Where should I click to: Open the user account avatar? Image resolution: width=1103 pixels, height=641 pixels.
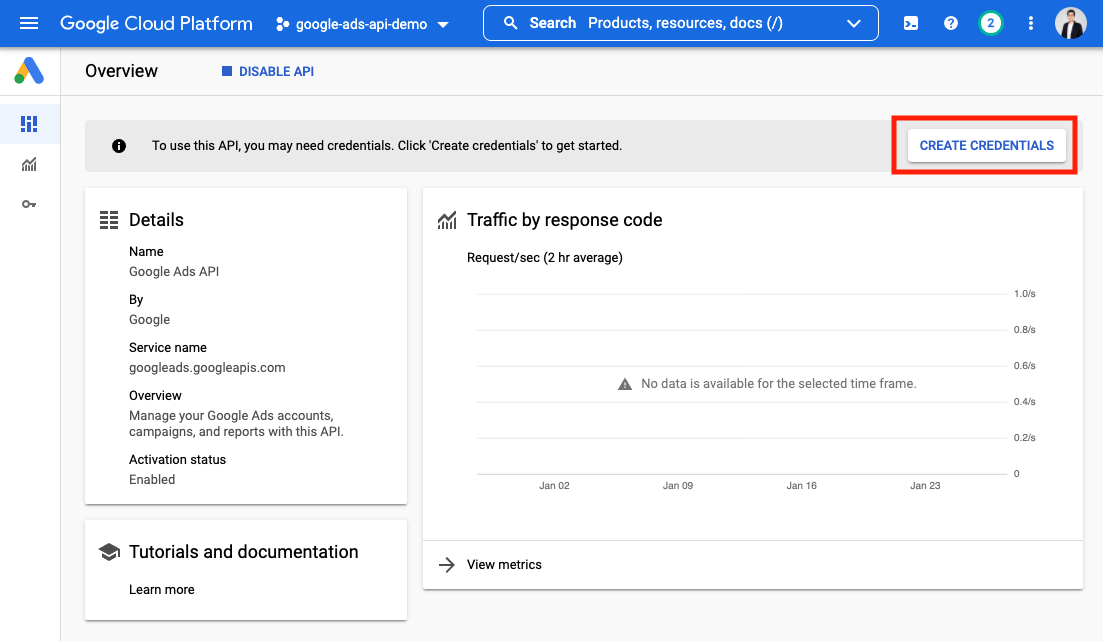point(1071,23)
